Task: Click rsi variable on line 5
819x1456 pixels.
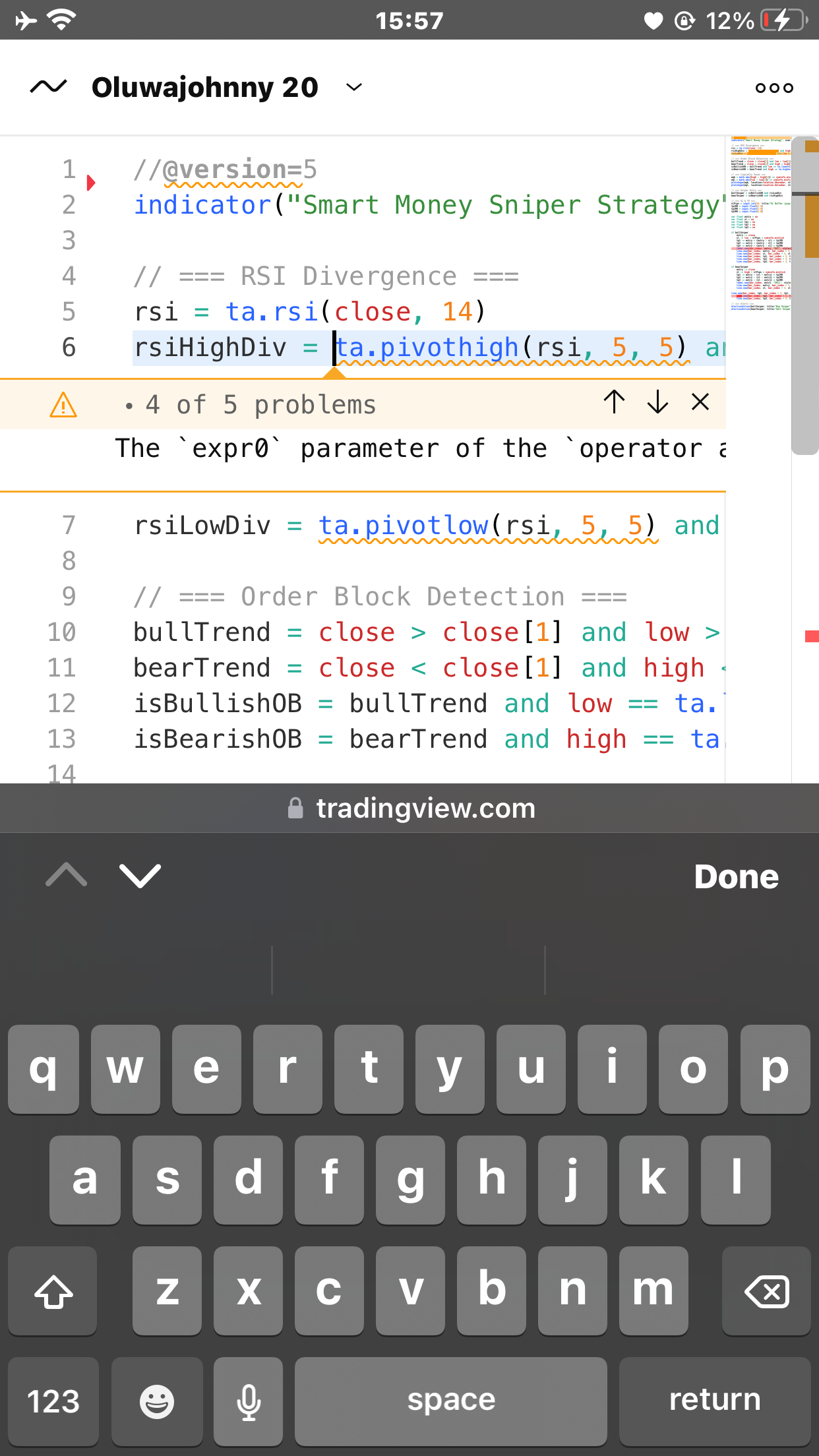Action: (x=156, y=312)
